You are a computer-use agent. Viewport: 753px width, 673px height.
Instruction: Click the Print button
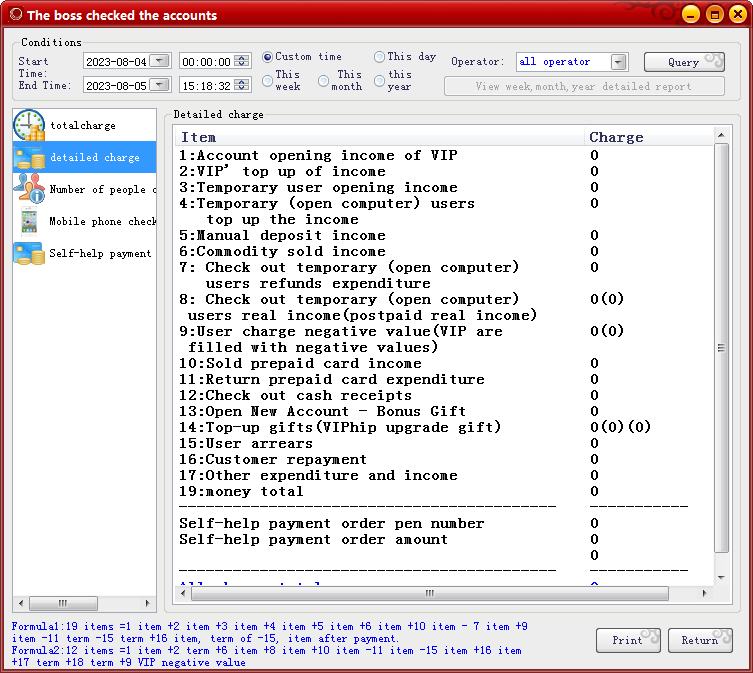(628, 640)
